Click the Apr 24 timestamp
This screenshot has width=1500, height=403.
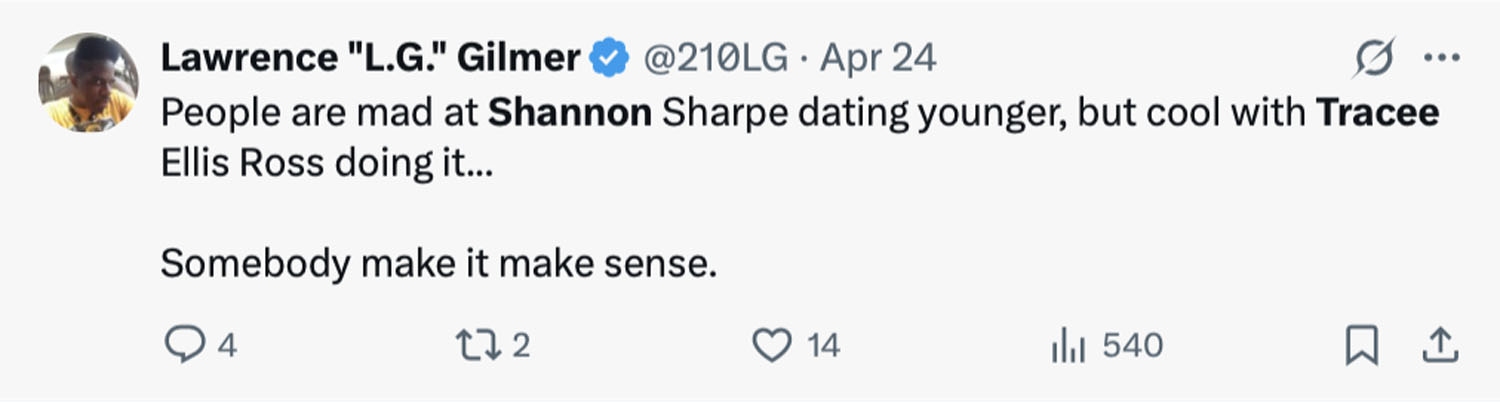click(878, 60)
